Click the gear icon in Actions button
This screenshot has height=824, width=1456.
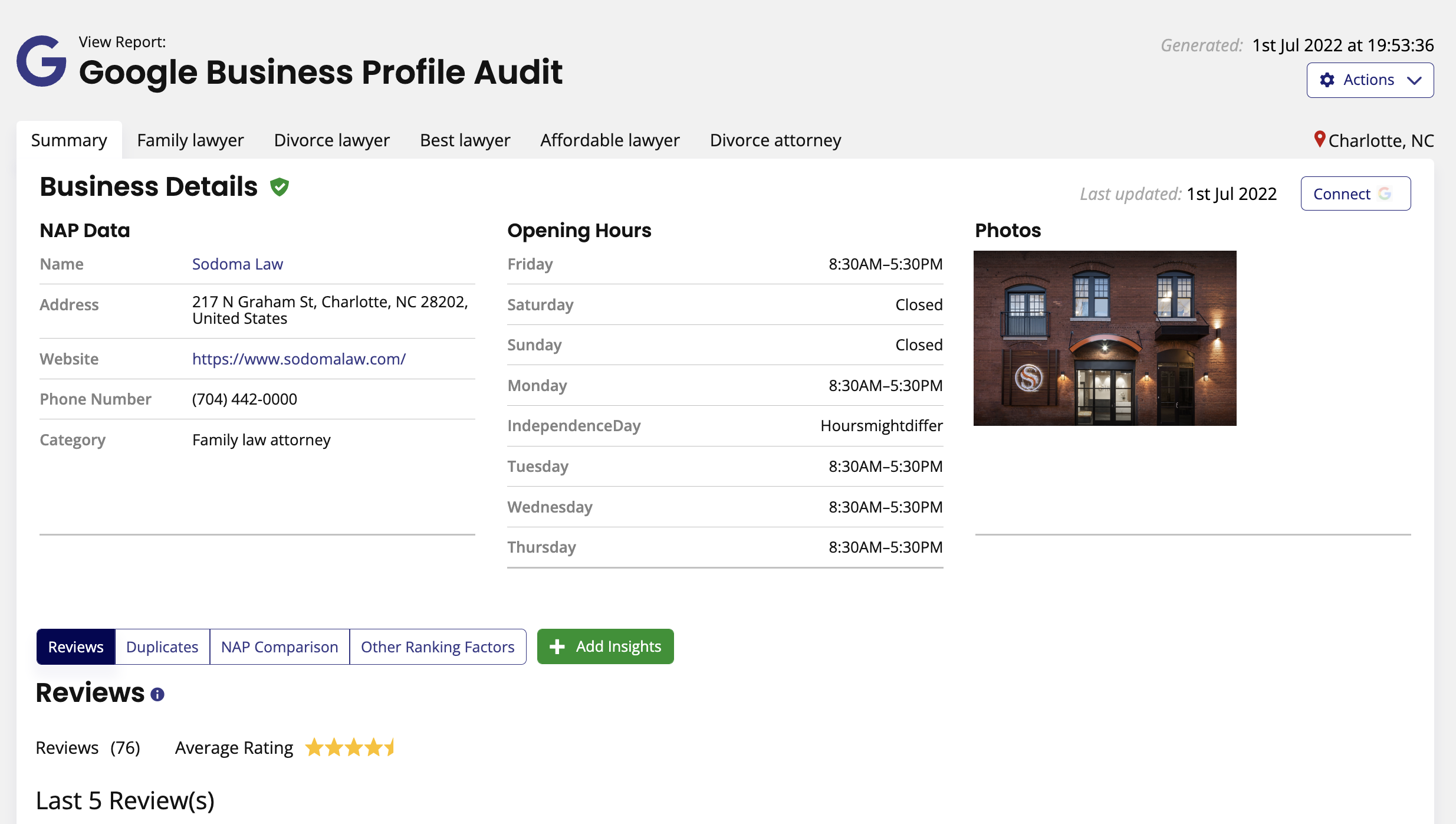tap(1327, 80)
